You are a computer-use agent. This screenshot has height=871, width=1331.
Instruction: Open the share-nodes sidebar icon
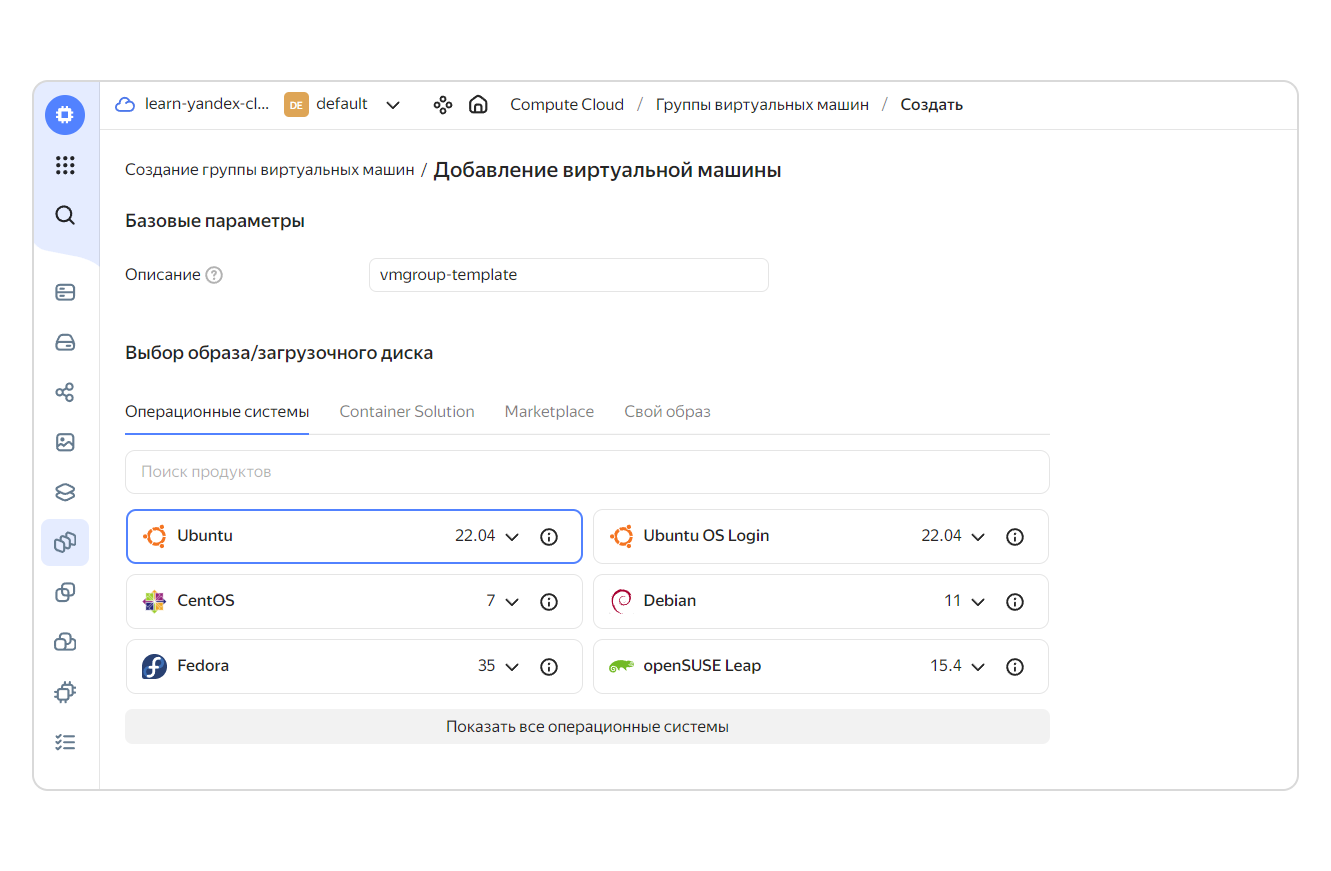(65, 392)
